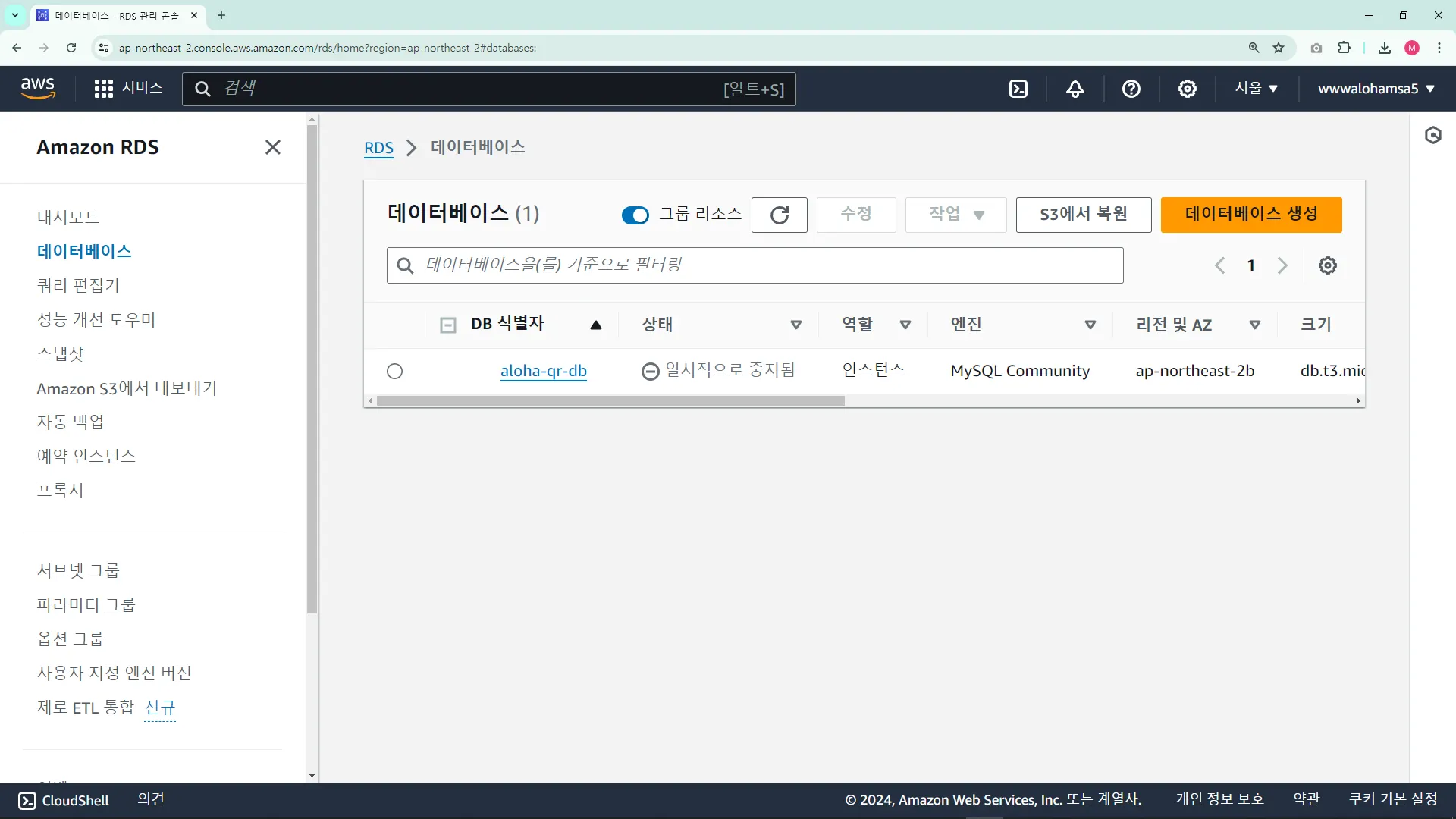Open Parameter groups sidebar item
The width and height of the screenshot is (1456, 819).
[x=86, y=604]
